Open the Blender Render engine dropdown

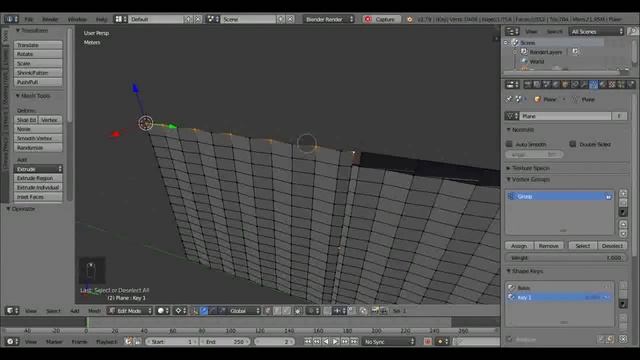click(x=328, y=19)
